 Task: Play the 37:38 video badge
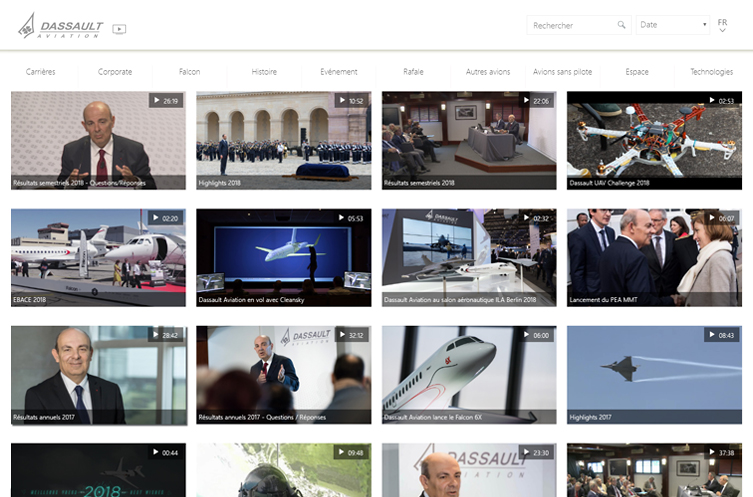722,452
